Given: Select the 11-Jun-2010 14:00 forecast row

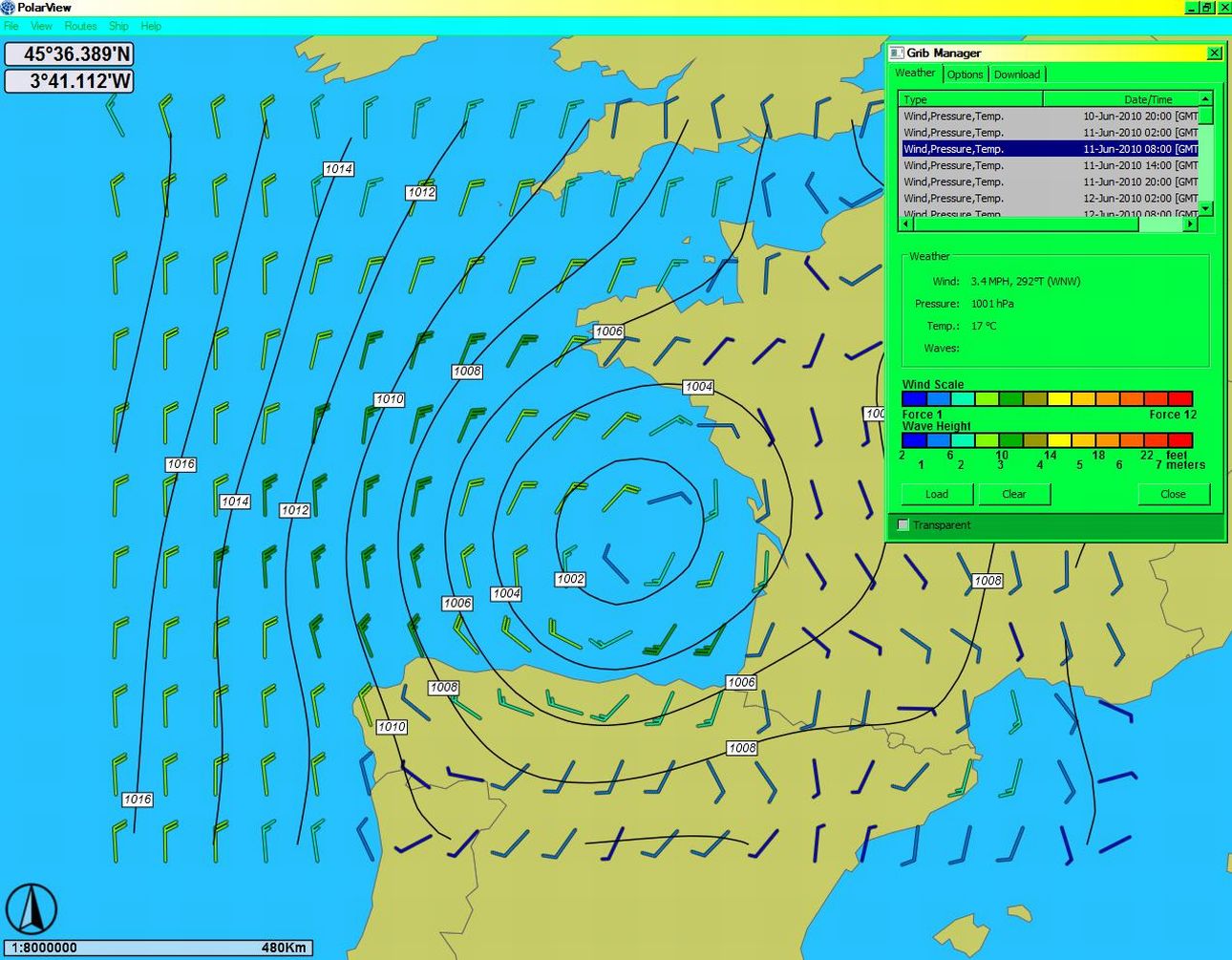Looking at the screenshot, I should tap(1050, 165).
